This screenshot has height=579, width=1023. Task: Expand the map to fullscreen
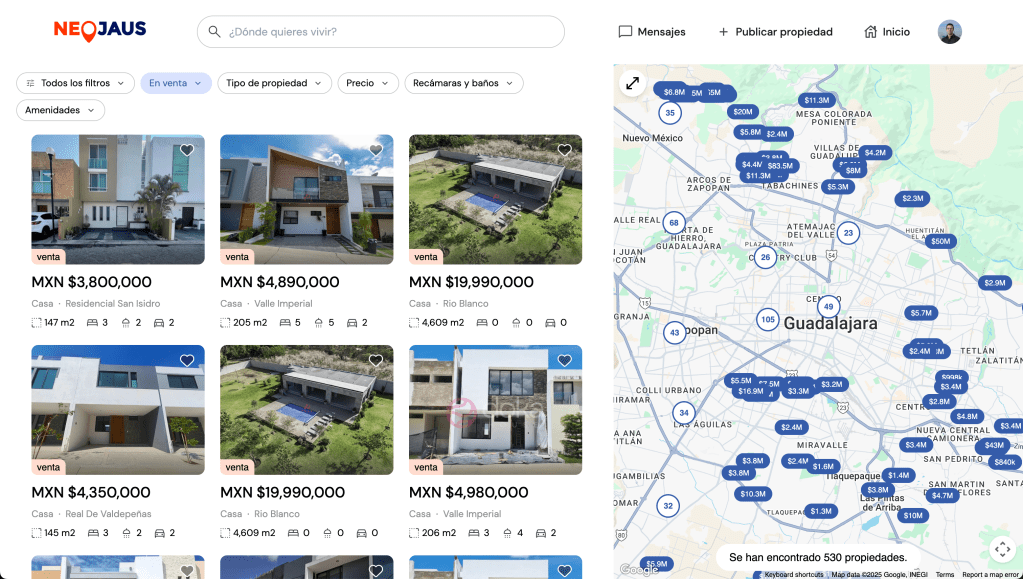pos(632,84)
